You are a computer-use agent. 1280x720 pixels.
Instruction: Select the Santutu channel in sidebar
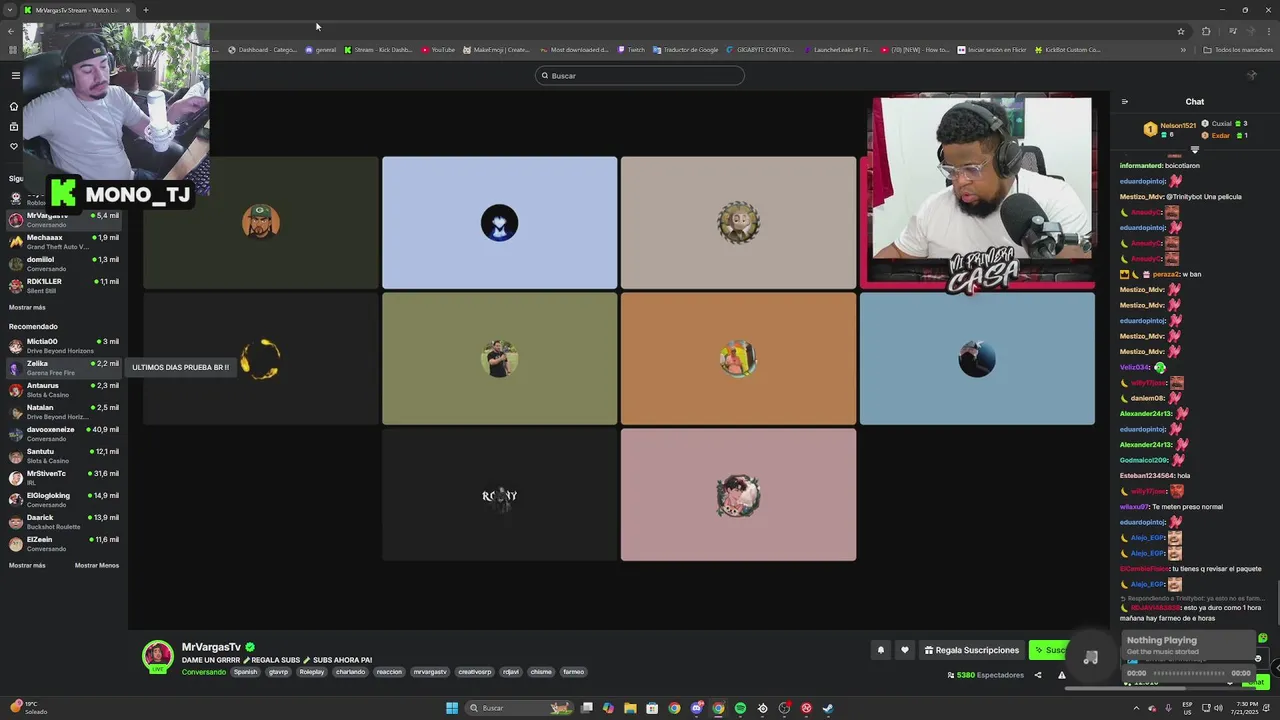pos(64,455)
